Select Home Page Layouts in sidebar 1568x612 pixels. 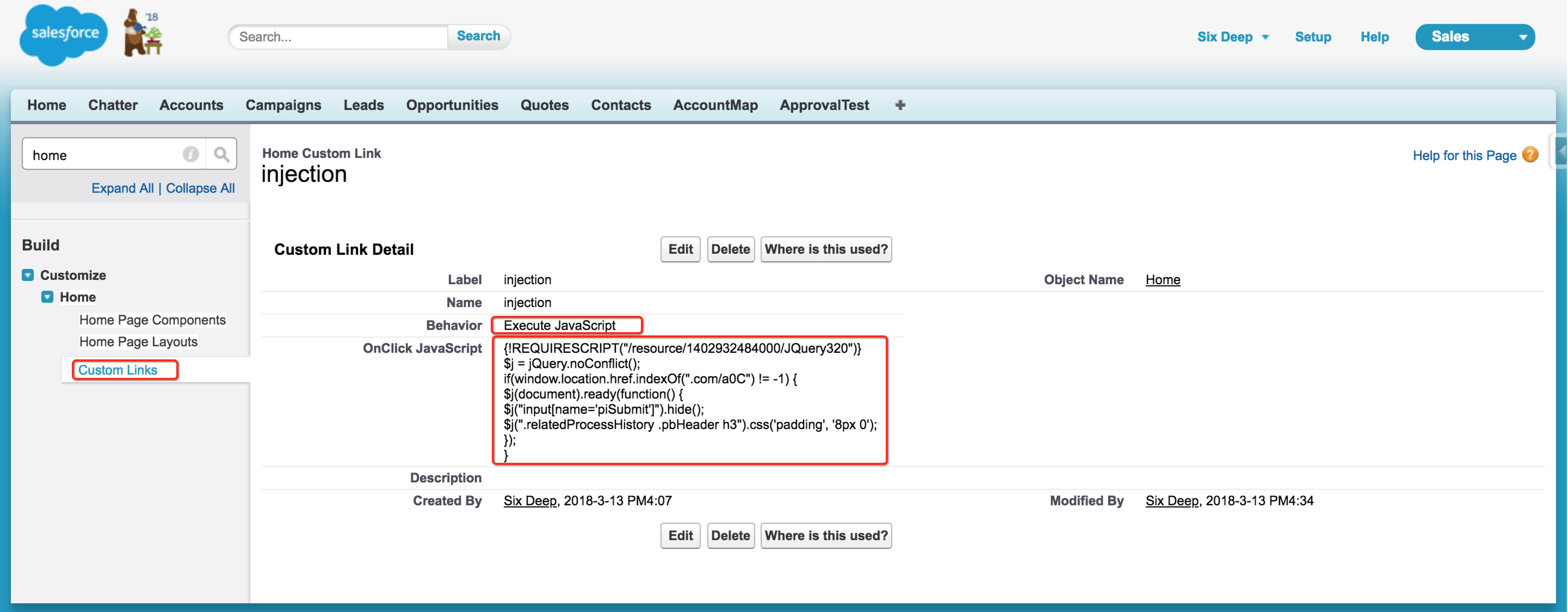point(138,342)
